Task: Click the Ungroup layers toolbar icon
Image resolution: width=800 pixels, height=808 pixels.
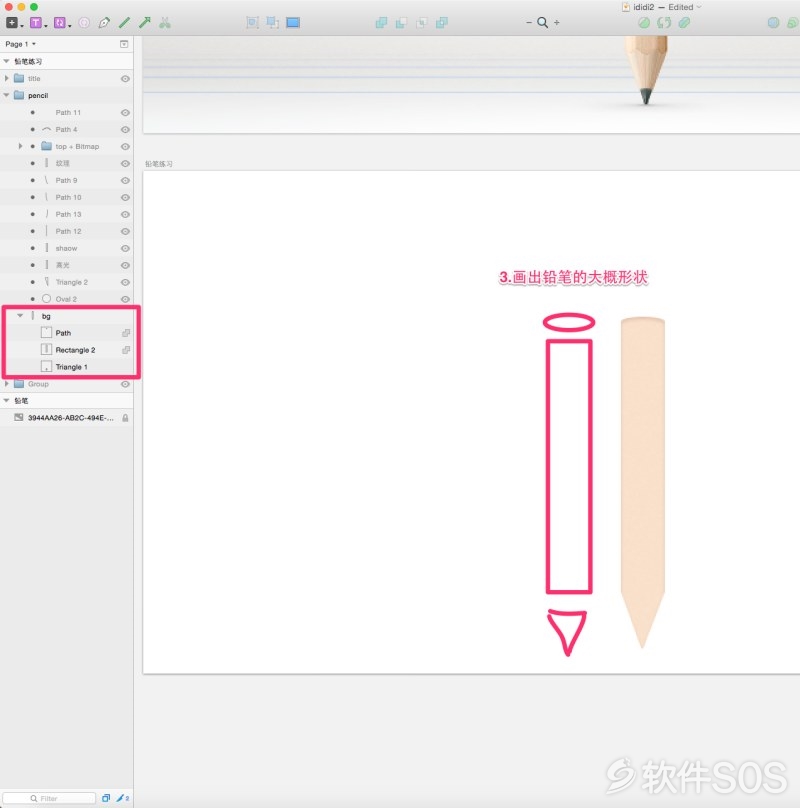Action: (273, 23)
